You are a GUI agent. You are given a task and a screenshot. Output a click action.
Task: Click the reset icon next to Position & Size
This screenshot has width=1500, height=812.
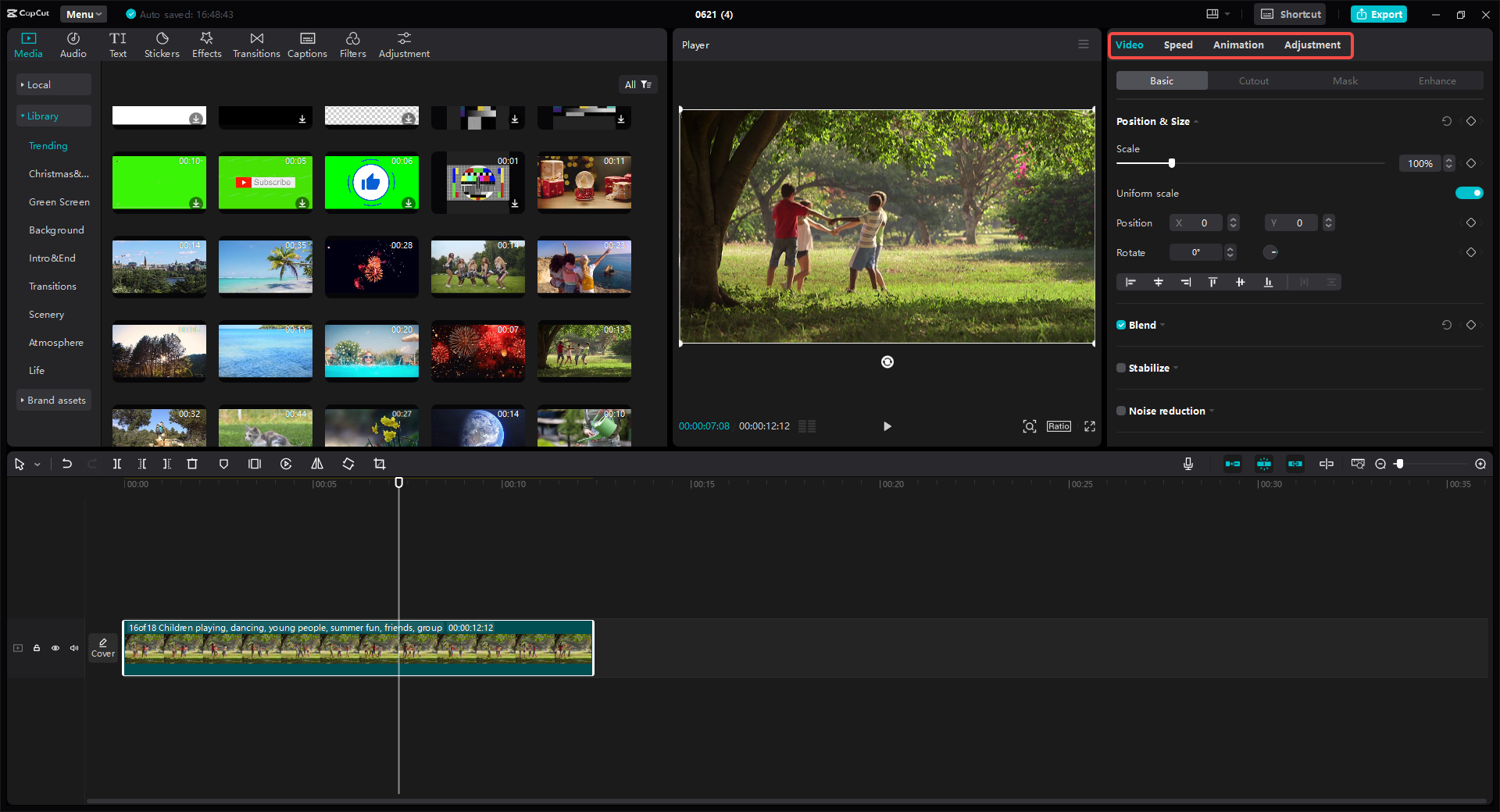pos(1447,121)
